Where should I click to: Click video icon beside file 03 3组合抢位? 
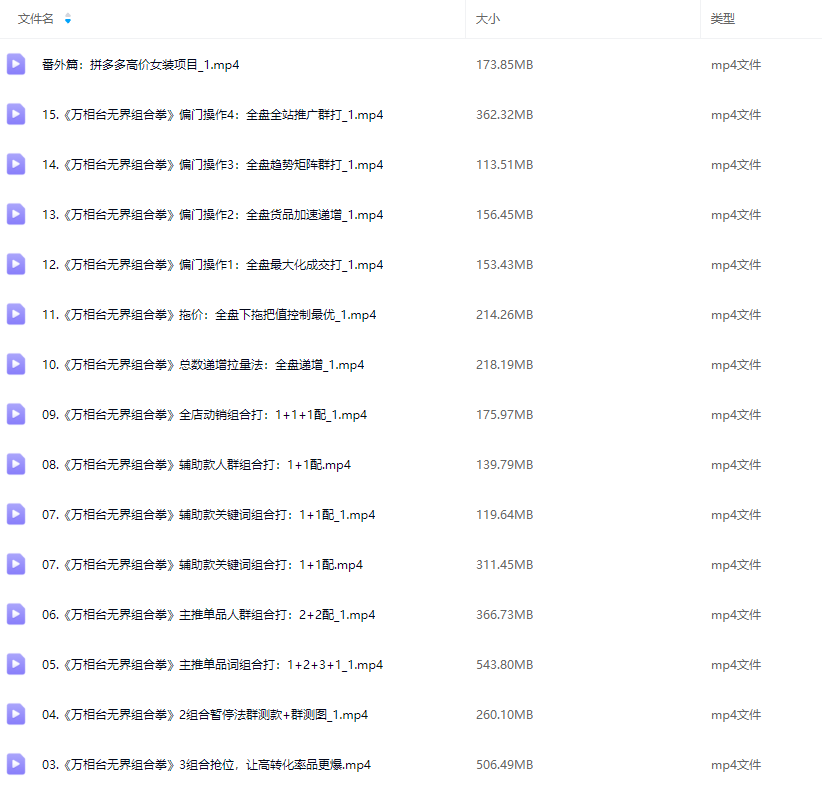(16, 765)
